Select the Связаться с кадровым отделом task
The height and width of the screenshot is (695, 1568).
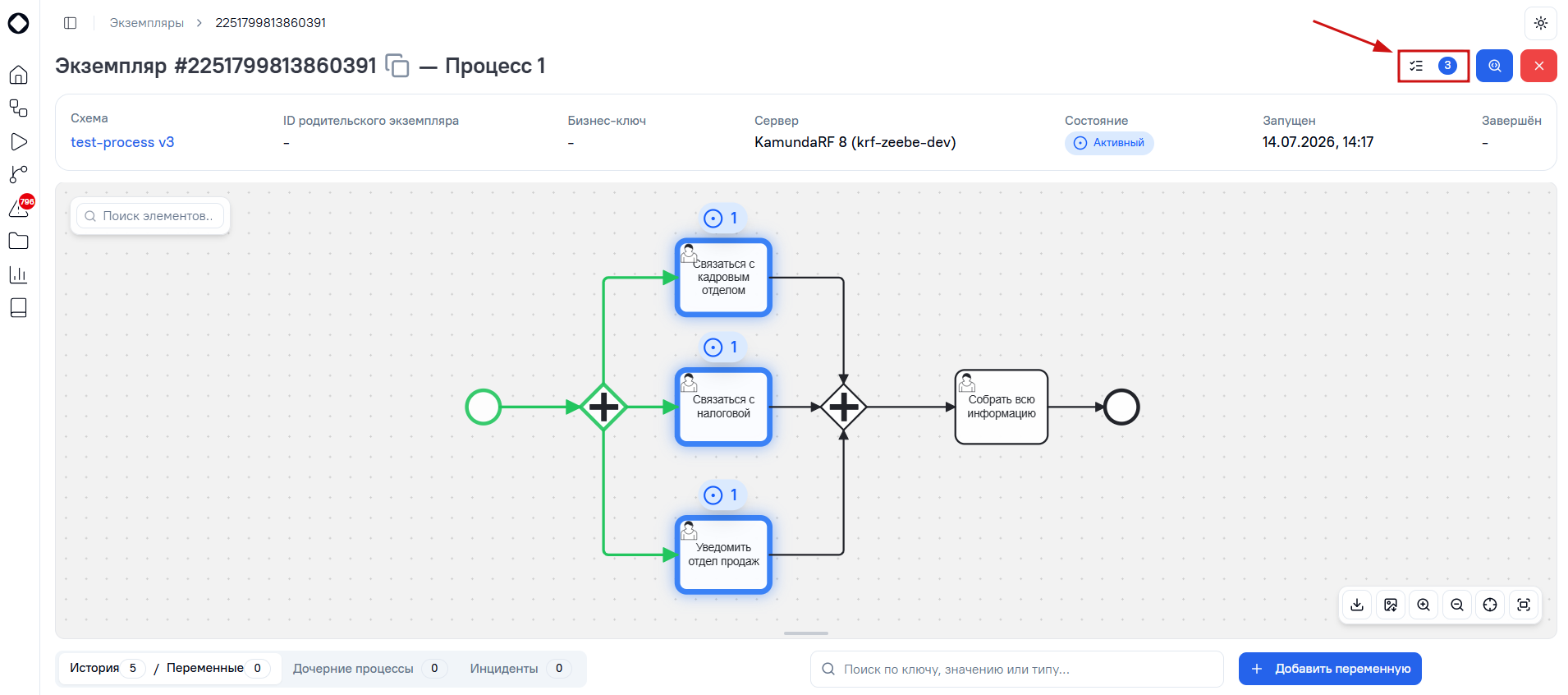723,278
